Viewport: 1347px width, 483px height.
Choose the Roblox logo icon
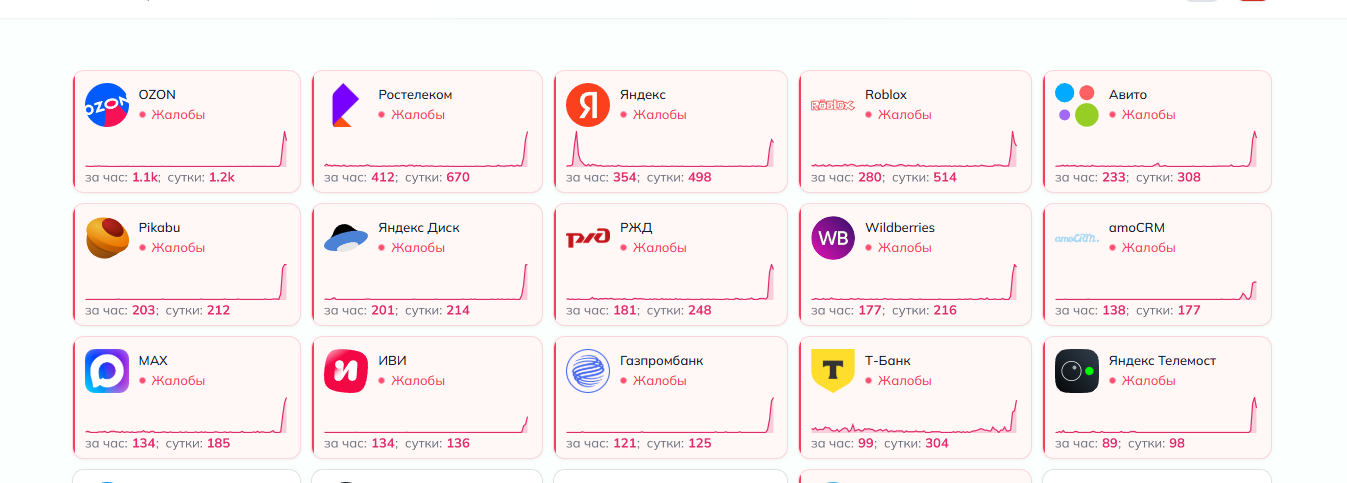pos(833,105)
